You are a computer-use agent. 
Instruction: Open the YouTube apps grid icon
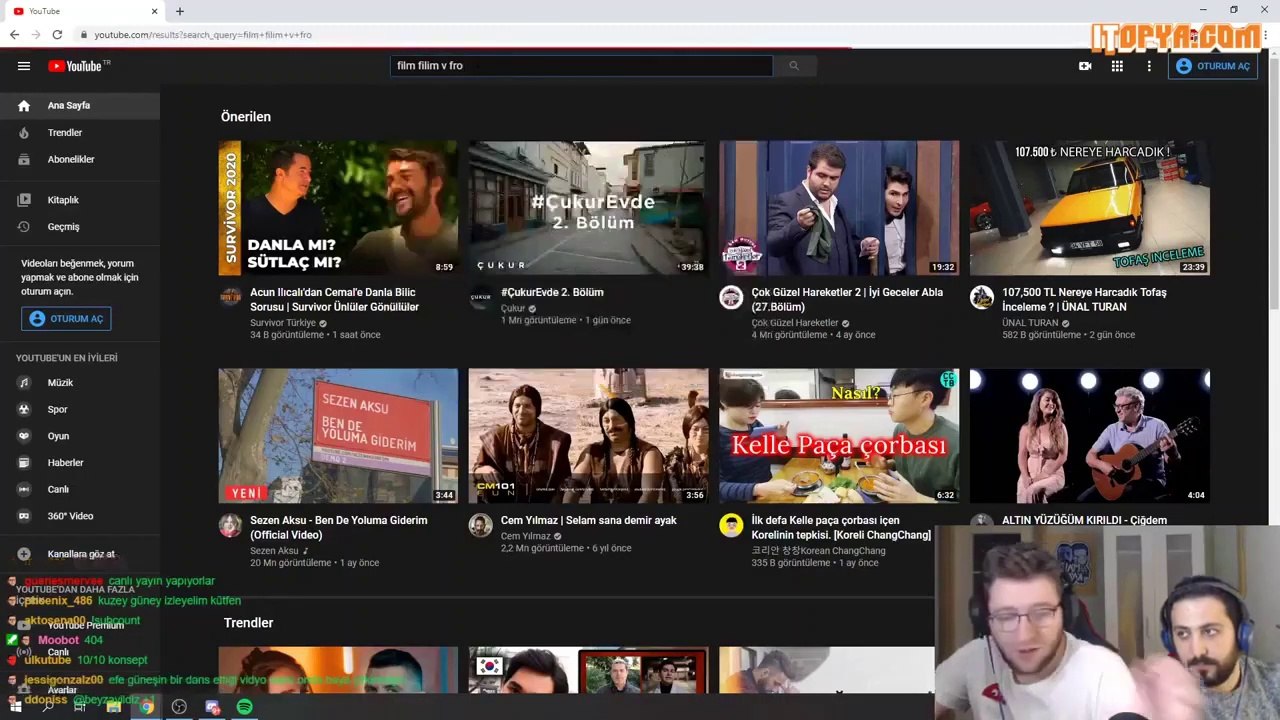coord(1117,66)
